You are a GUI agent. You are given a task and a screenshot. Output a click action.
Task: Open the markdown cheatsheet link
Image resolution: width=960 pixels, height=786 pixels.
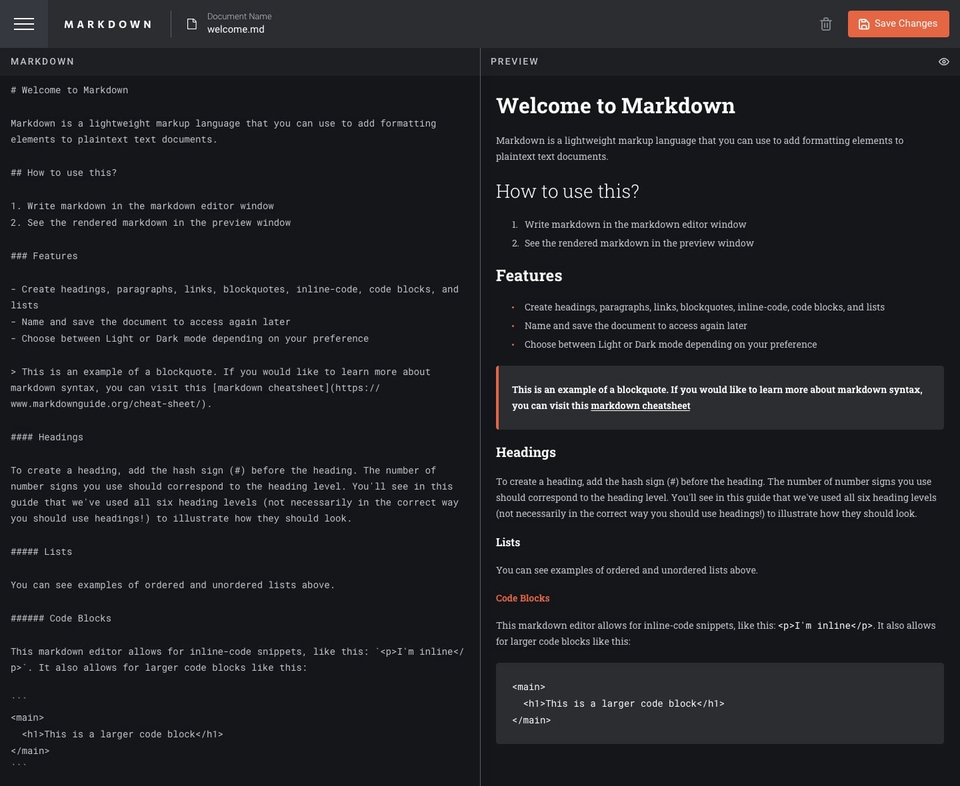click(x=639, y=405)
